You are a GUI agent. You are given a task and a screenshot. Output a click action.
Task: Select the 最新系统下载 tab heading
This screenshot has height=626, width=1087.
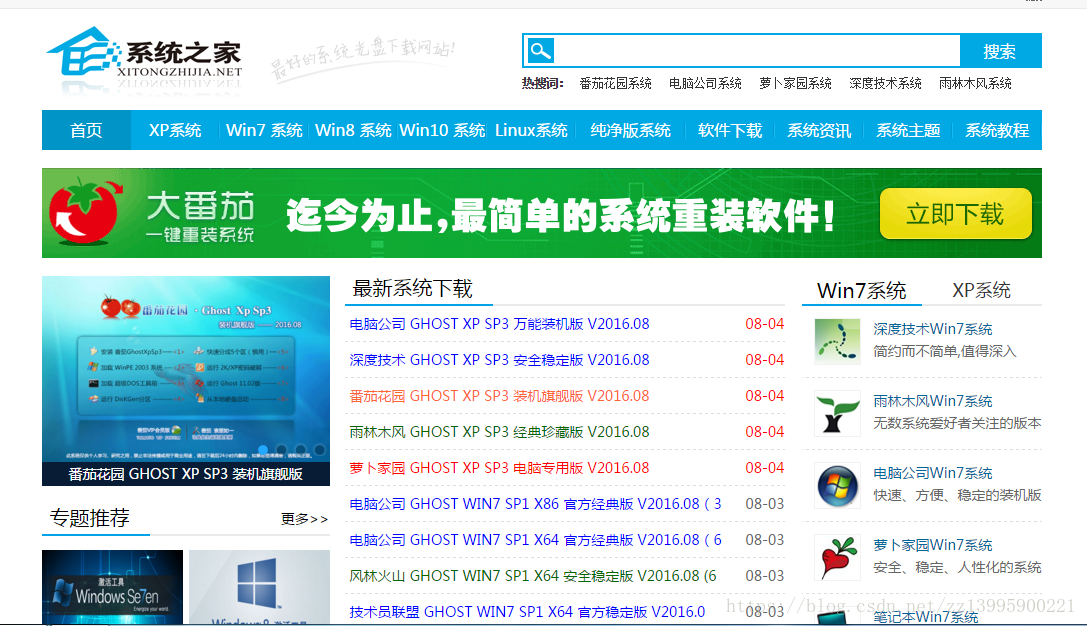(x=413, y=288)
